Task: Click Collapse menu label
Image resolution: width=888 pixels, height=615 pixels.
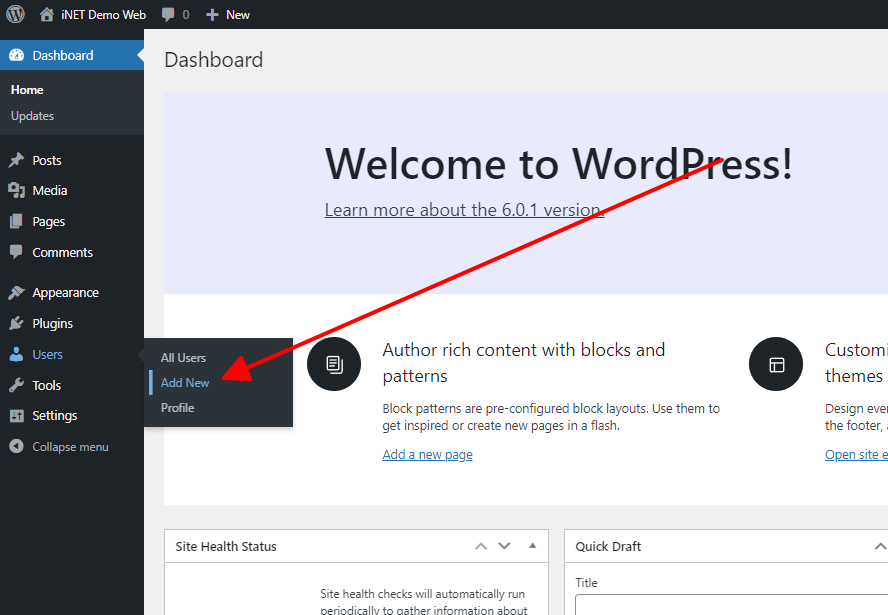Action: pyautogui.click(x=70, y=447)
